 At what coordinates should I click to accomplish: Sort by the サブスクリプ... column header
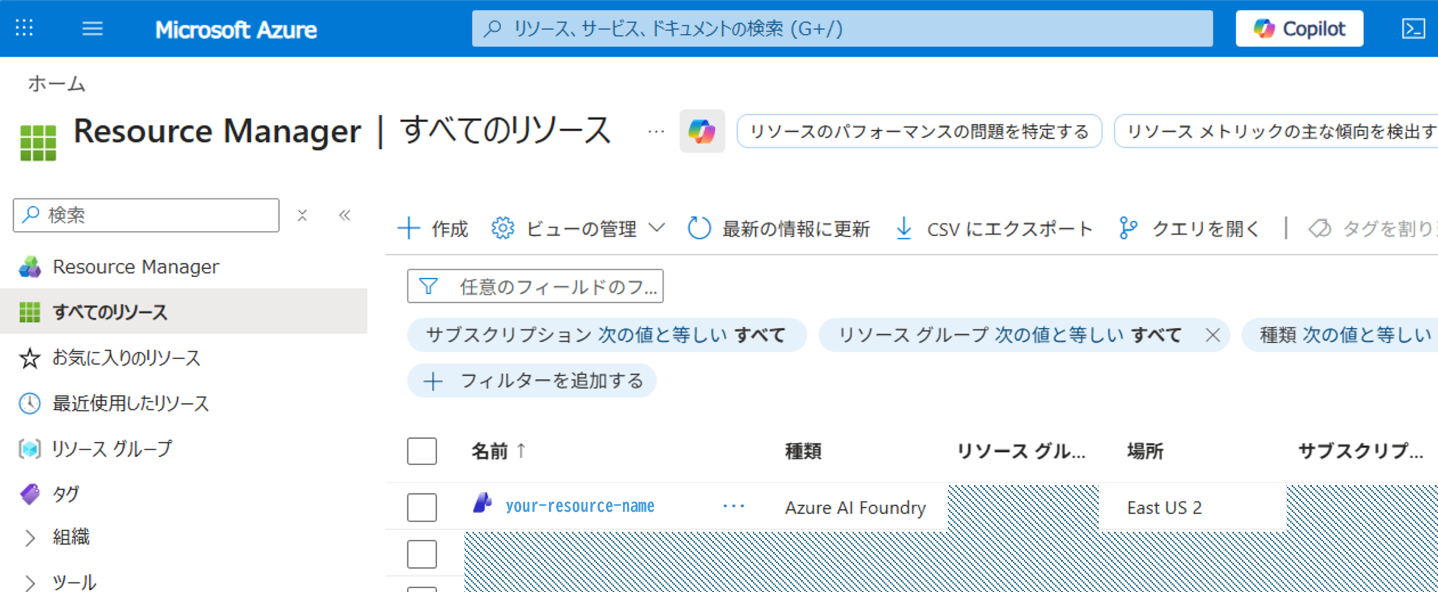[1360, 452]
